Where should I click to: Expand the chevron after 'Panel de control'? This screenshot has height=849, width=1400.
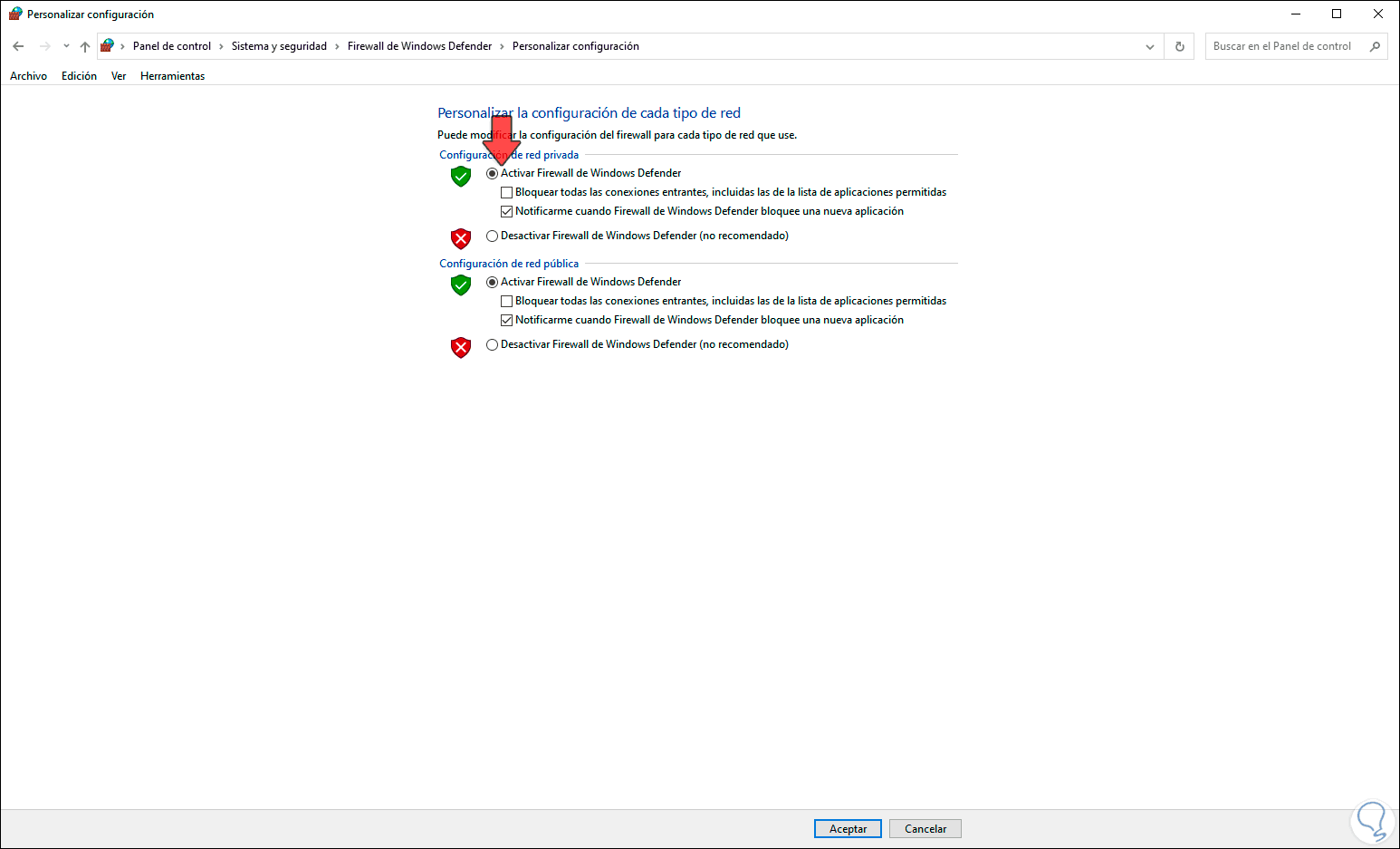(x=221, y=46)
